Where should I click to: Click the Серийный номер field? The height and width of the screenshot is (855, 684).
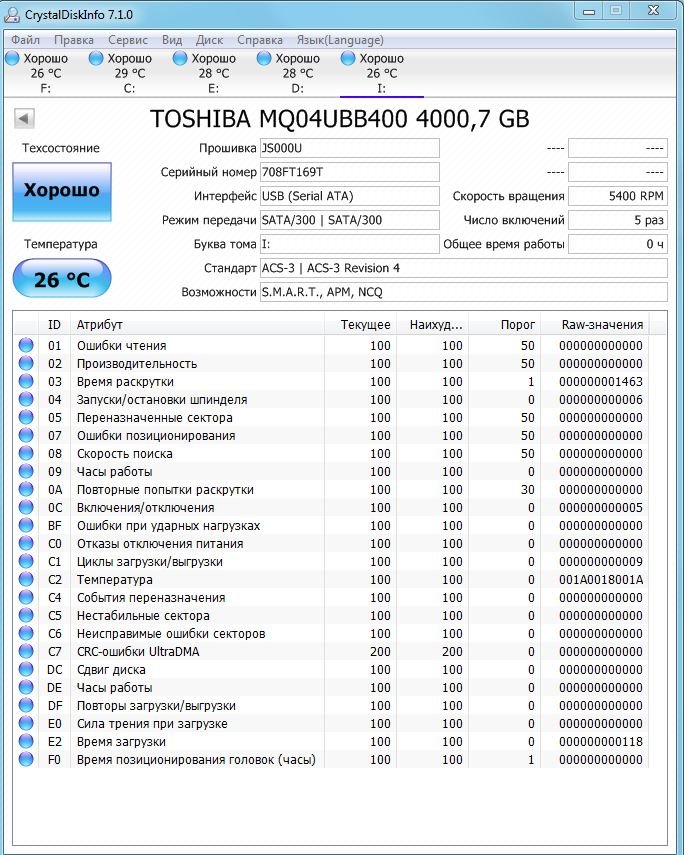pyautogui.click(x=348, y=172)
